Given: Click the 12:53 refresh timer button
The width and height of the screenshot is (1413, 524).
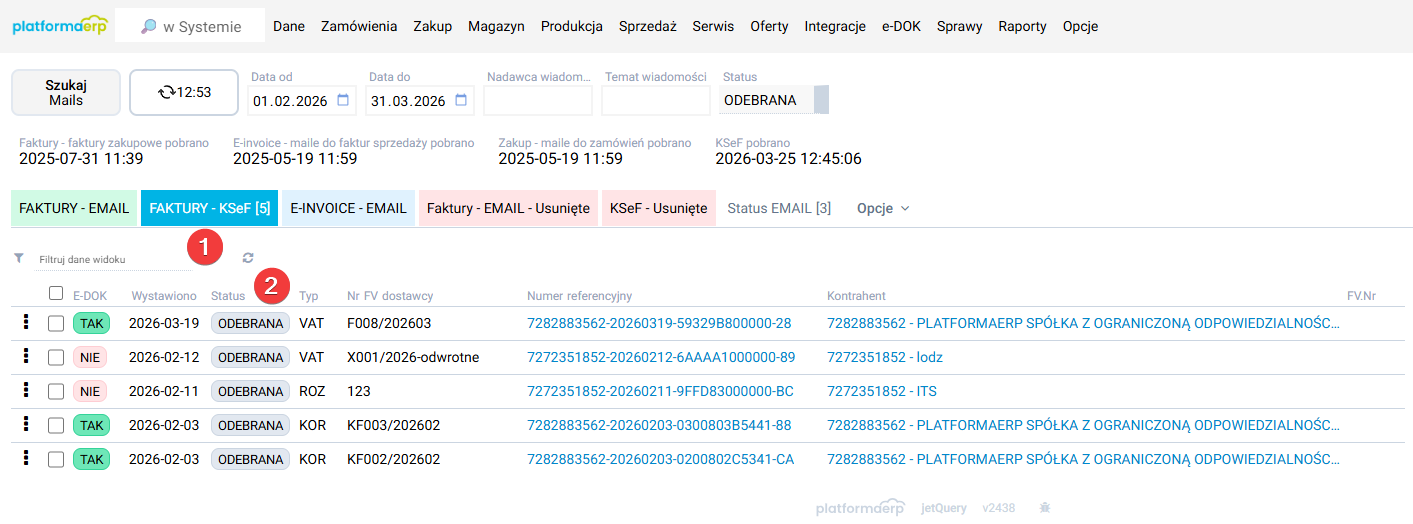Looking at the screenshot, I should pyautogui.click(x=184, y=93).
